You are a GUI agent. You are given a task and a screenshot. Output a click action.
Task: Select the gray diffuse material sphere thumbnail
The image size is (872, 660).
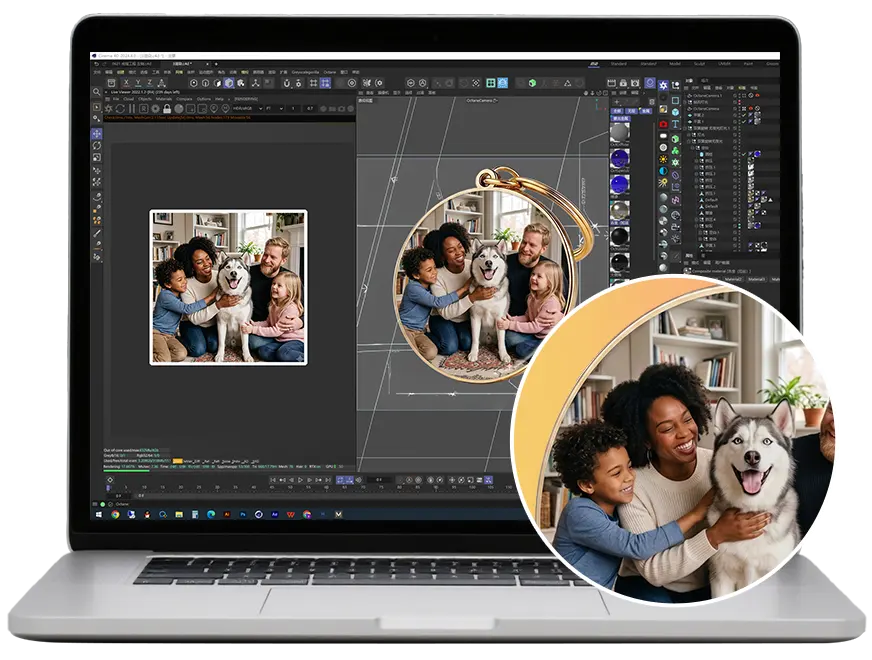point(620,132)
